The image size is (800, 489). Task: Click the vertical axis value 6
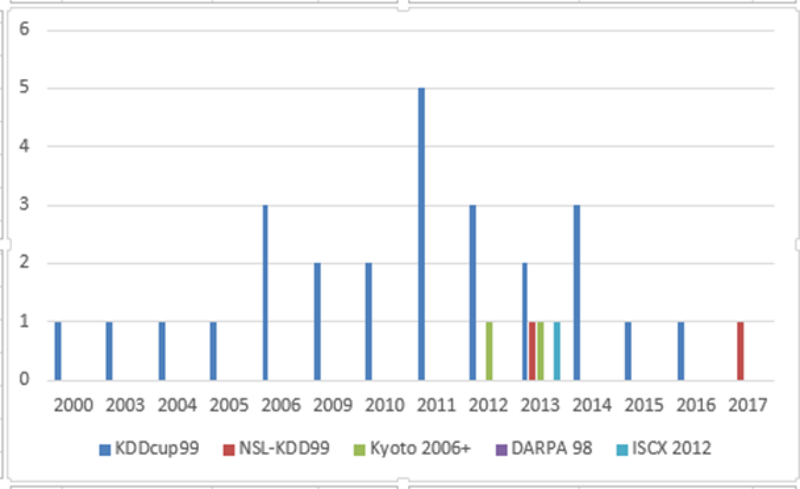tap(24, 29)
